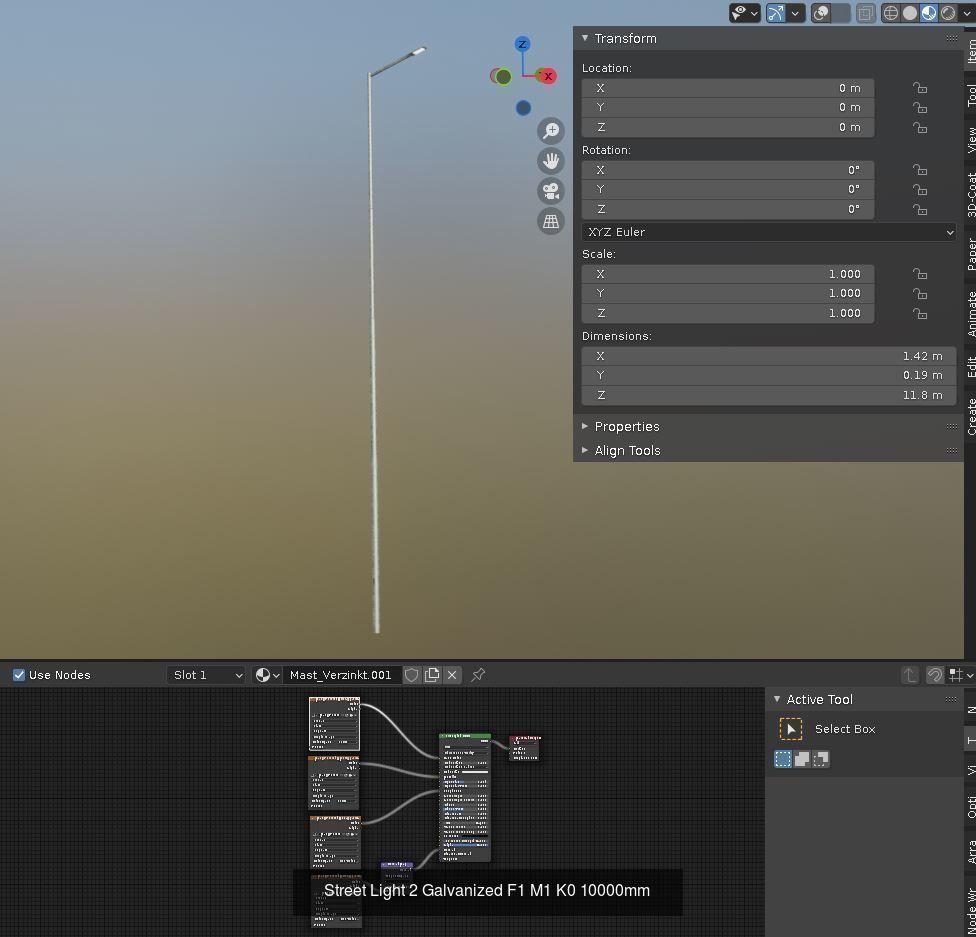The width and height of the screenshot is (976, 937).
Task: Uncheck the Use Nodes checkbox
Action: click(19, 675)
